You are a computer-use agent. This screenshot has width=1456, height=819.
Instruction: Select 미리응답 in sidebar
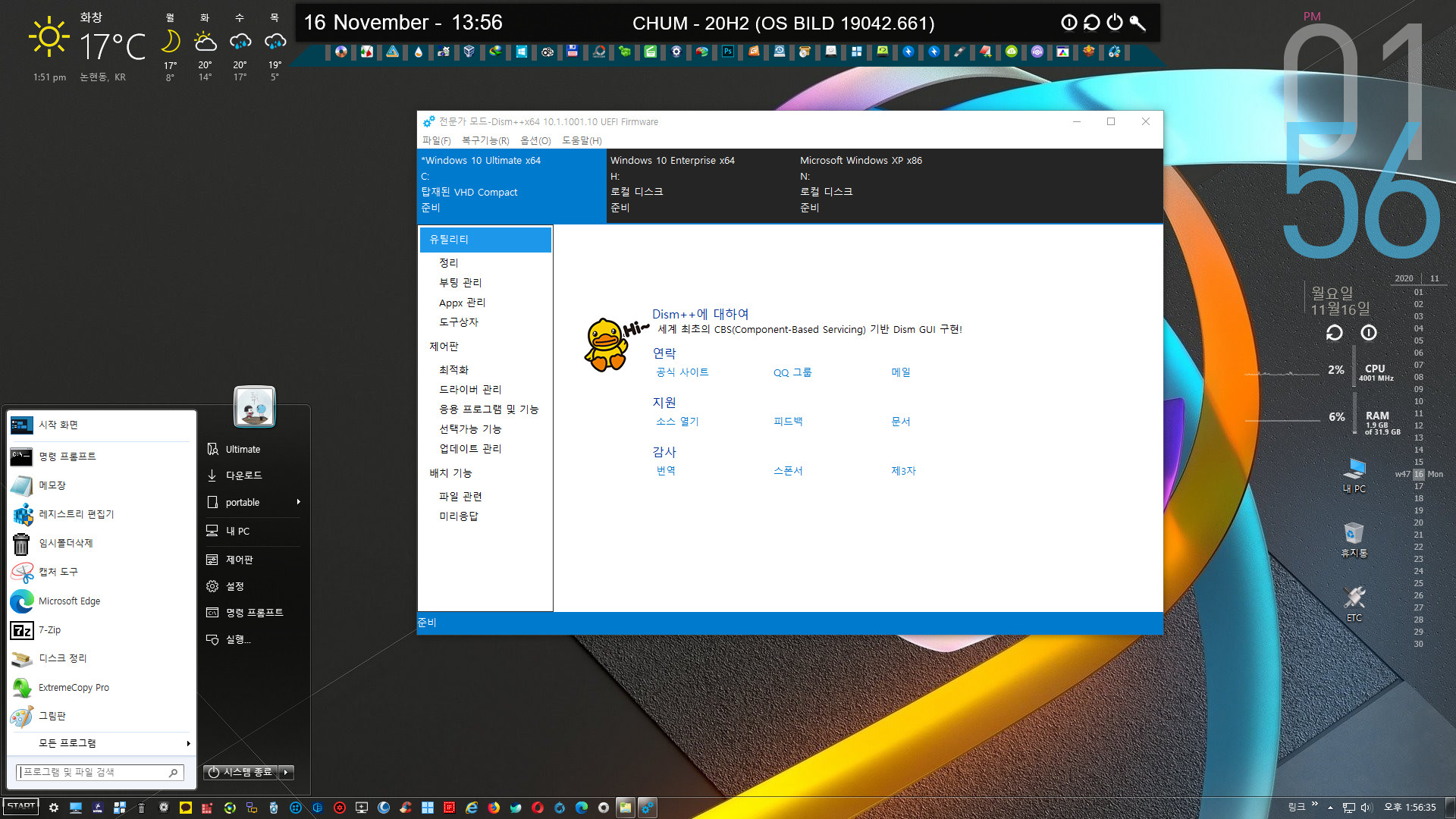click(459, 516)
